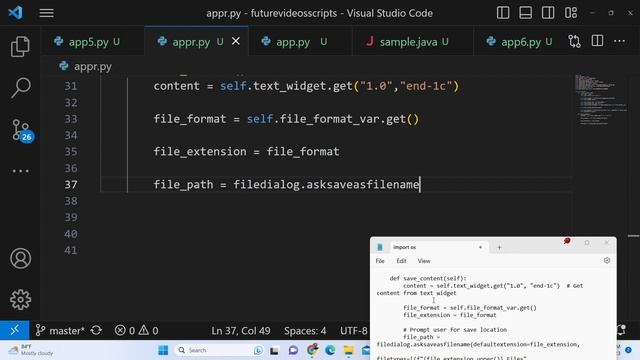Click the VS Code logo icon

(x=16, y=13)
